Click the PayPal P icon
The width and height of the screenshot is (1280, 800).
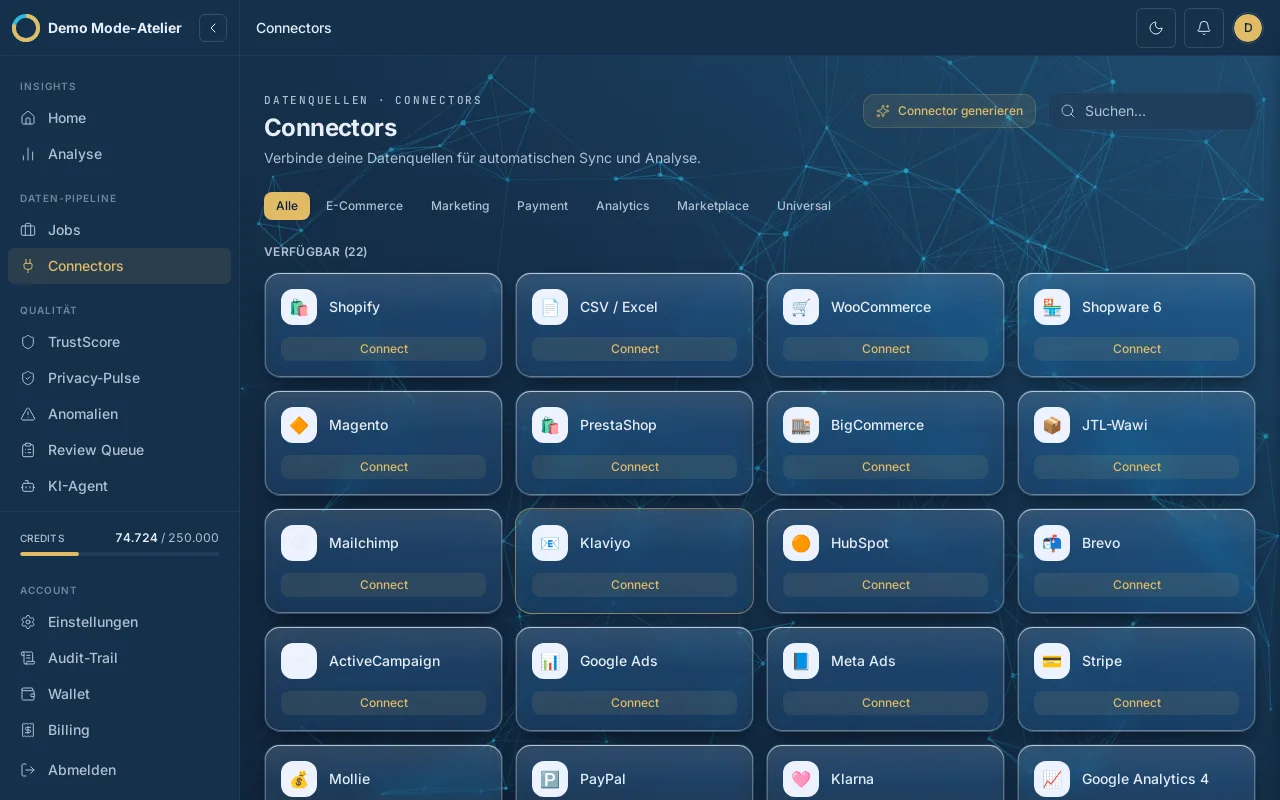(550, 779)
